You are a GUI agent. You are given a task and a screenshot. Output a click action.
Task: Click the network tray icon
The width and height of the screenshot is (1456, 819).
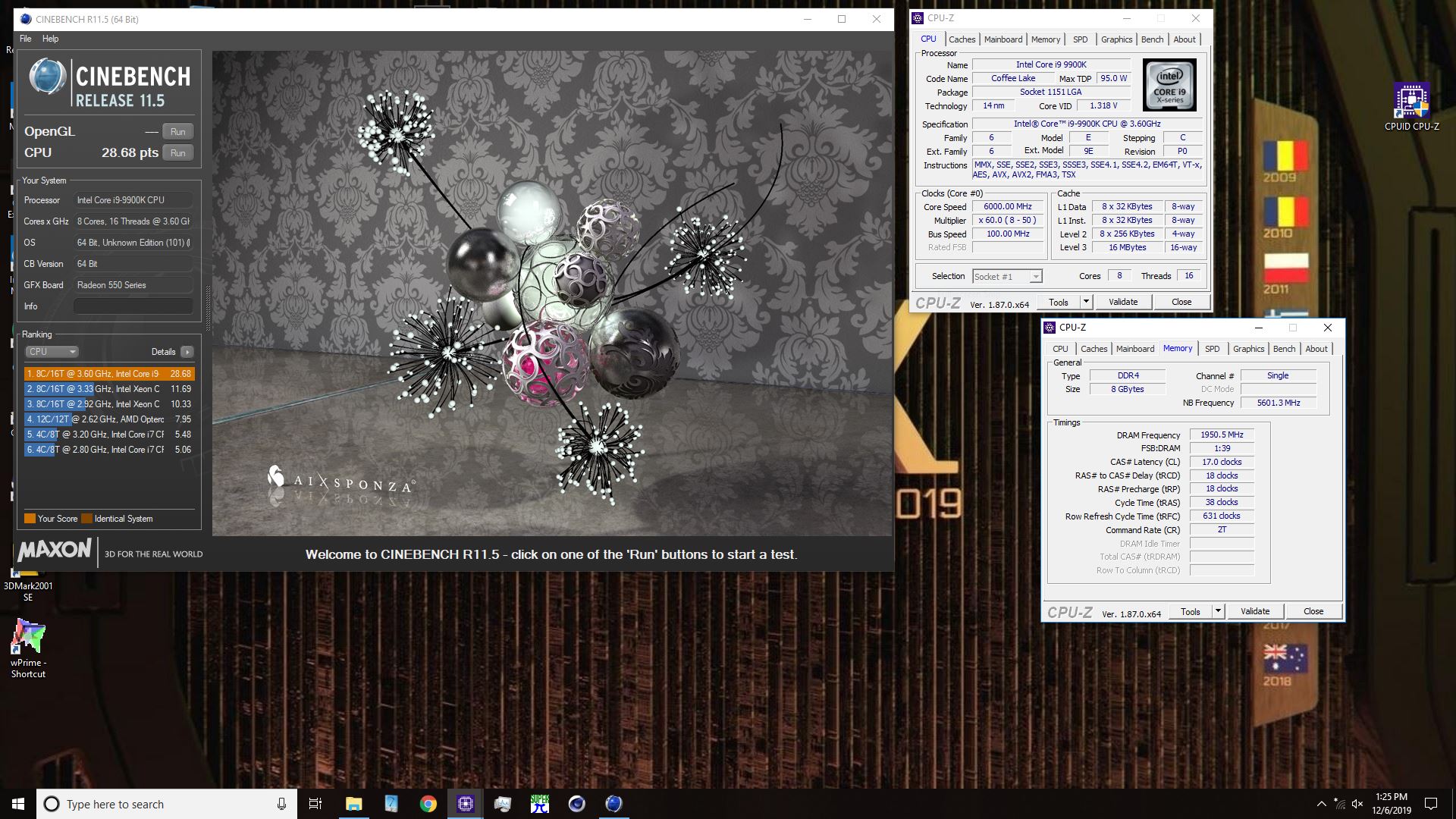tap(1340, 804)
